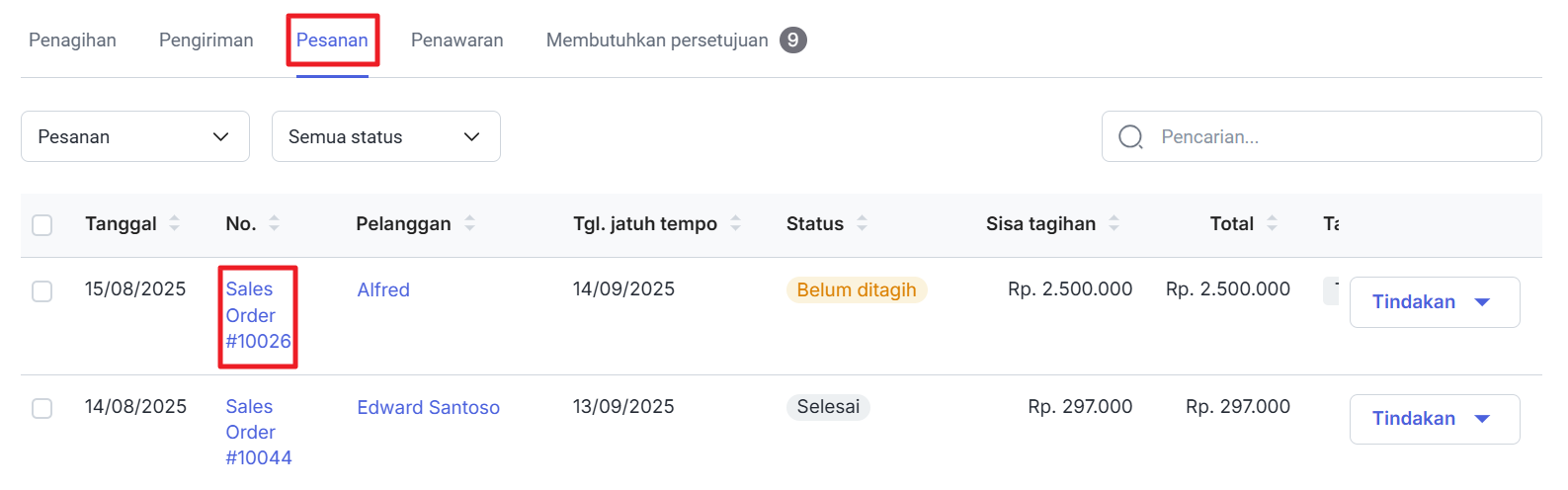Check the row for Sales Order #10026
This screenshot has width=1568, height=490.
pyautogui.click(x=42, y=291)
